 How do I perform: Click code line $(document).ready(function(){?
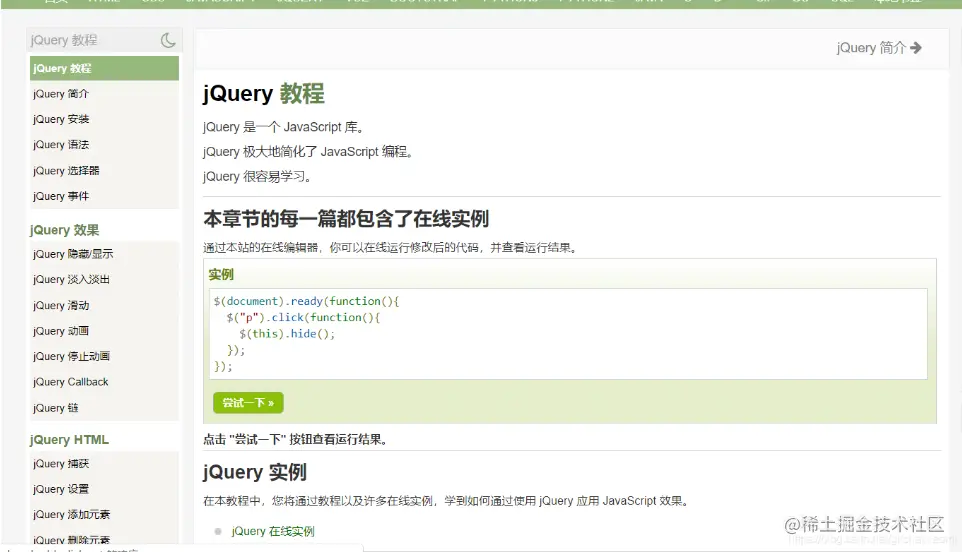pos(306,301)
